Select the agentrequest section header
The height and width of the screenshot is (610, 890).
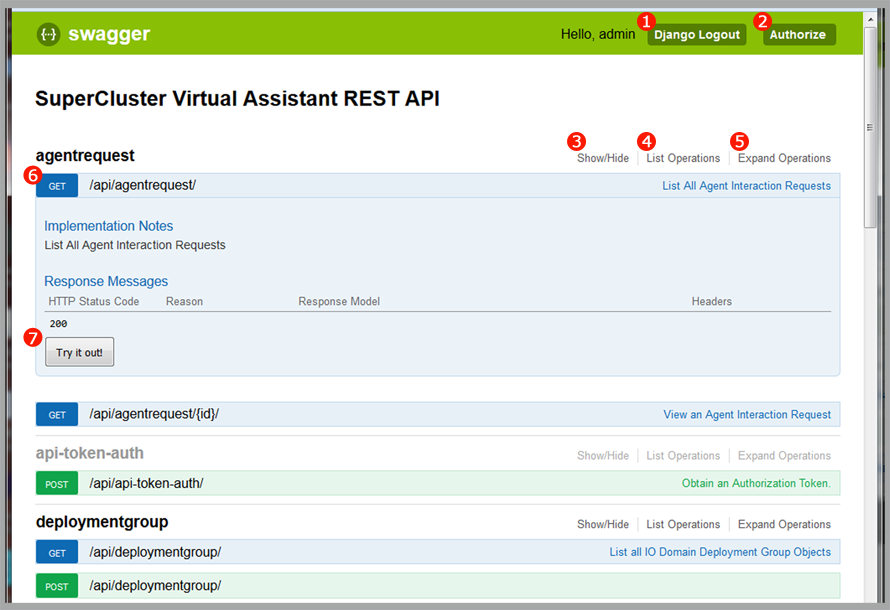tap(83, 155)
